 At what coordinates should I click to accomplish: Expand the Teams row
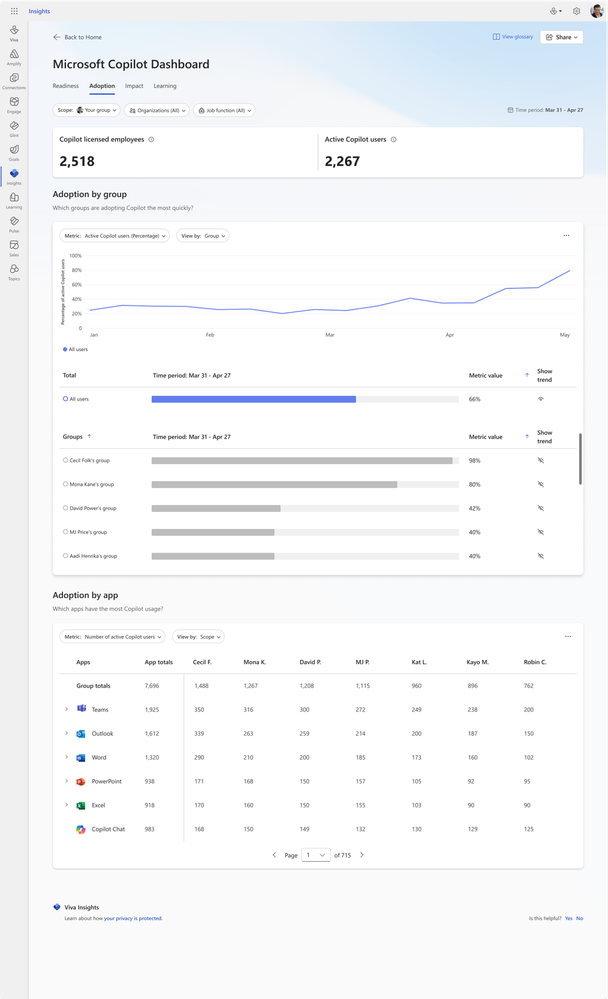coord(66,709)
